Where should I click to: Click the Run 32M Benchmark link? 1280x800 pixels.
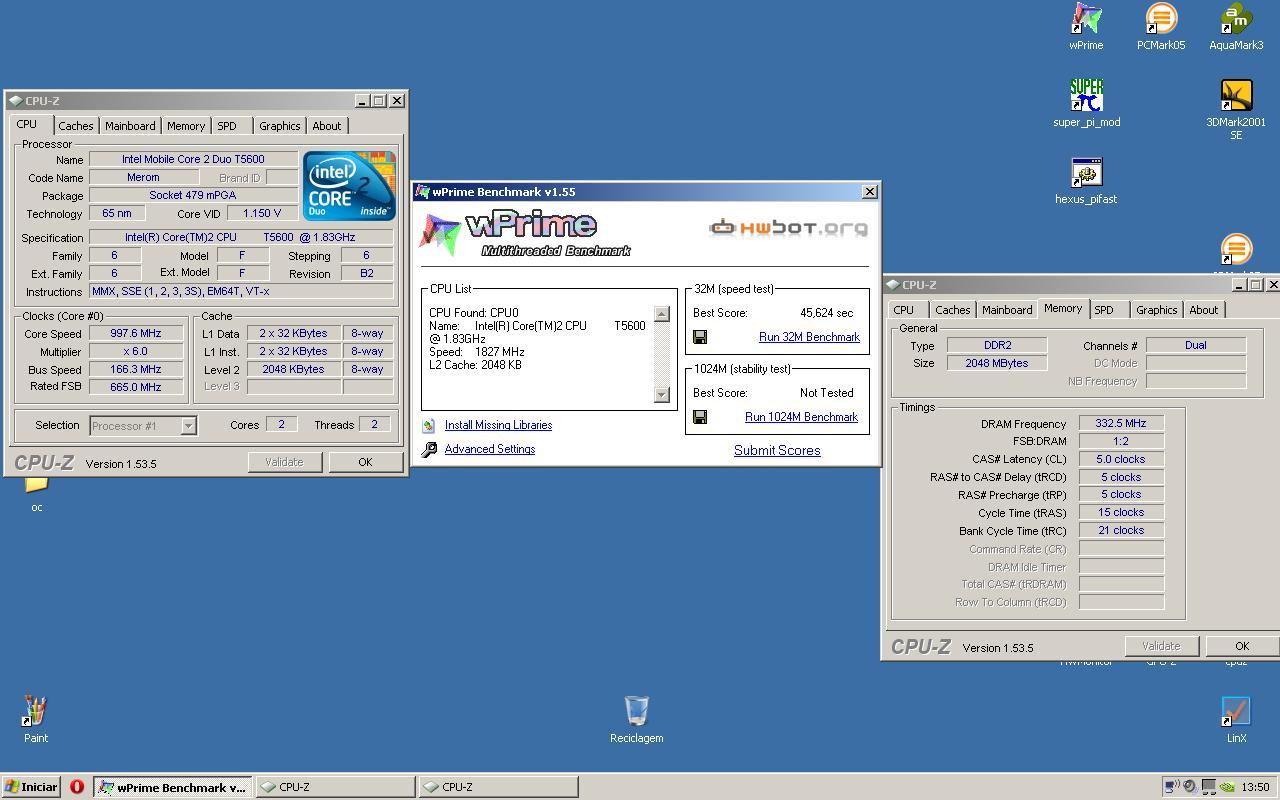coord(809,337)
